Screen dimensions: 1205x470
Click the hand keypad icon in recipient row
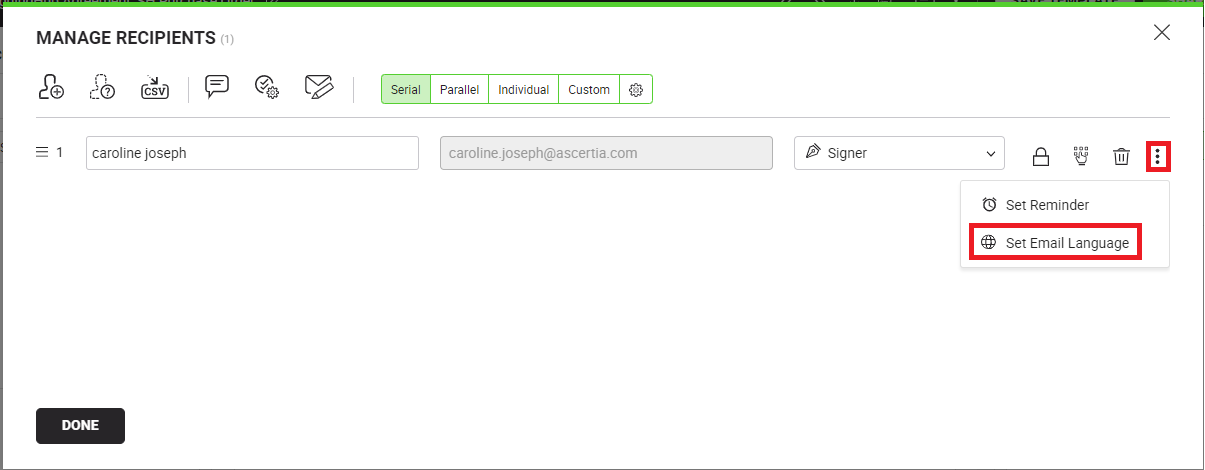tap(1080, 156)
